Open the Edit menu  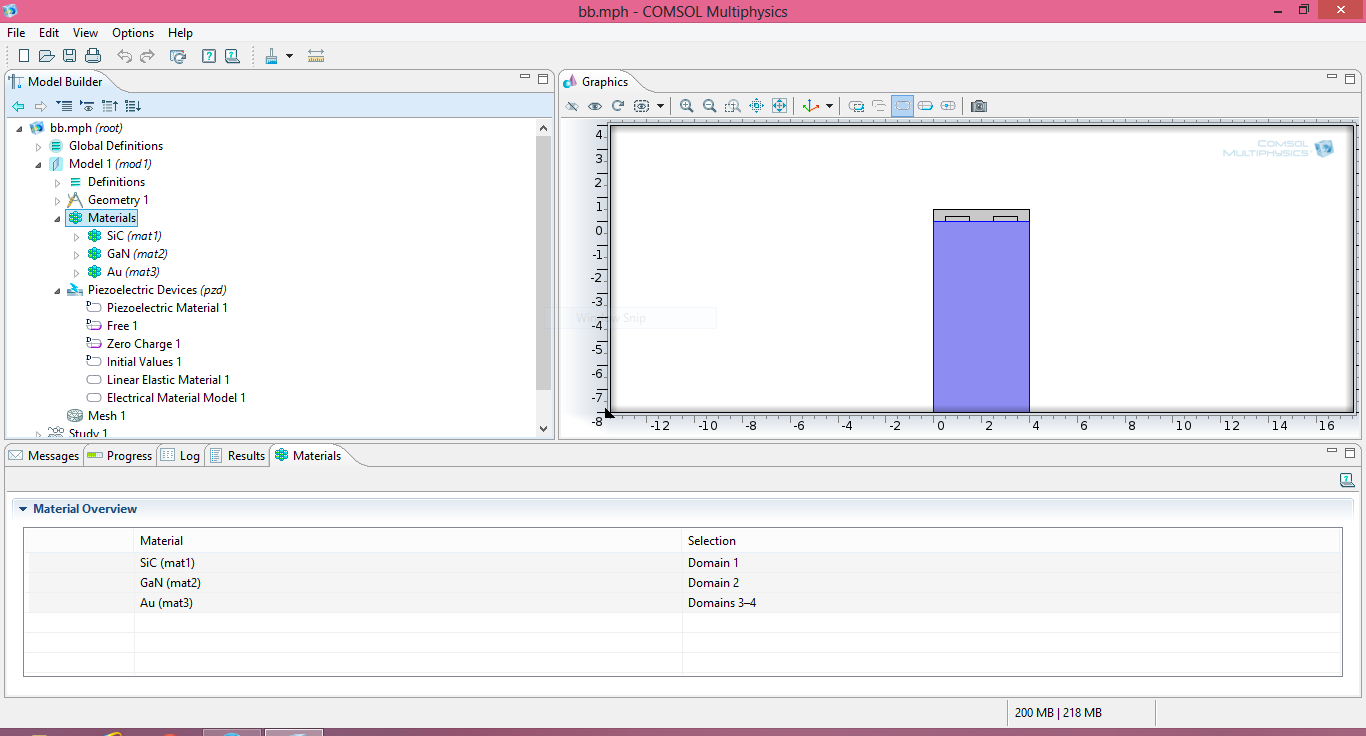[x=49, y=33]
